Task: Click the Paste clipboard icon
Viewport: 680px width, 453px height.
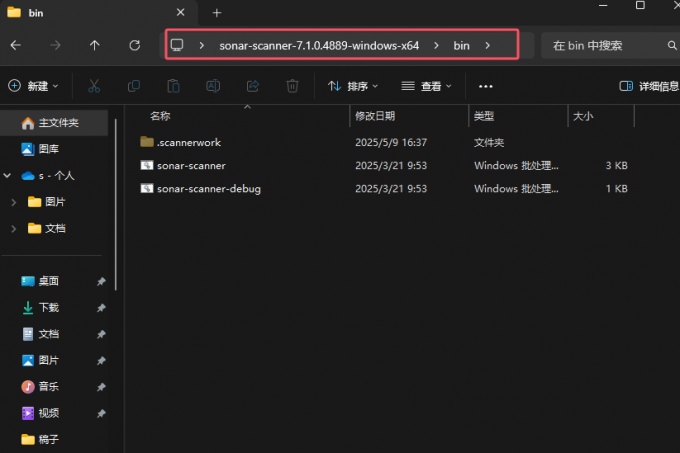Action: 173,86
